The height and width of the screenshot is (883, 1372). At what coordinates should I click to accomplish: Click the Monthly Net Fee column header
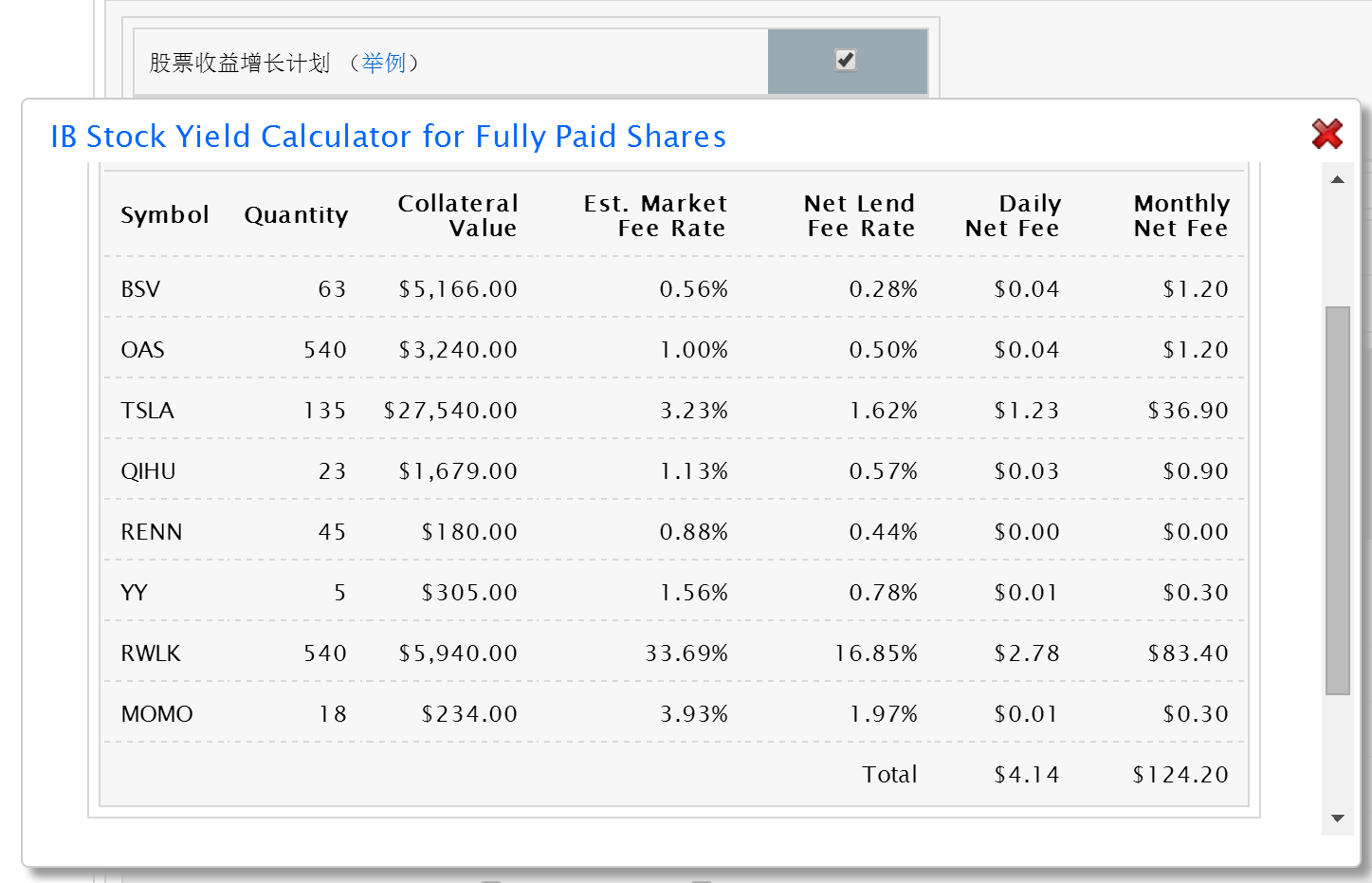(1180, 215)
